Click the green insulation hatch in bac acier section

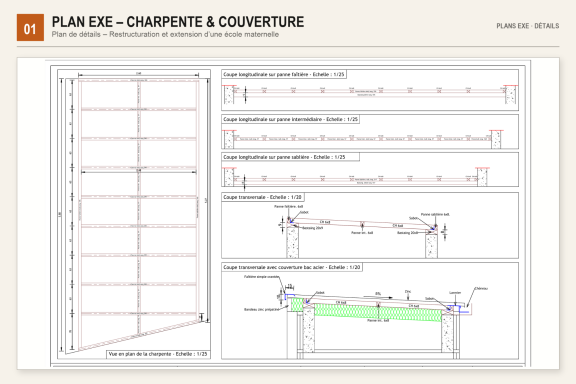(378, 312)
